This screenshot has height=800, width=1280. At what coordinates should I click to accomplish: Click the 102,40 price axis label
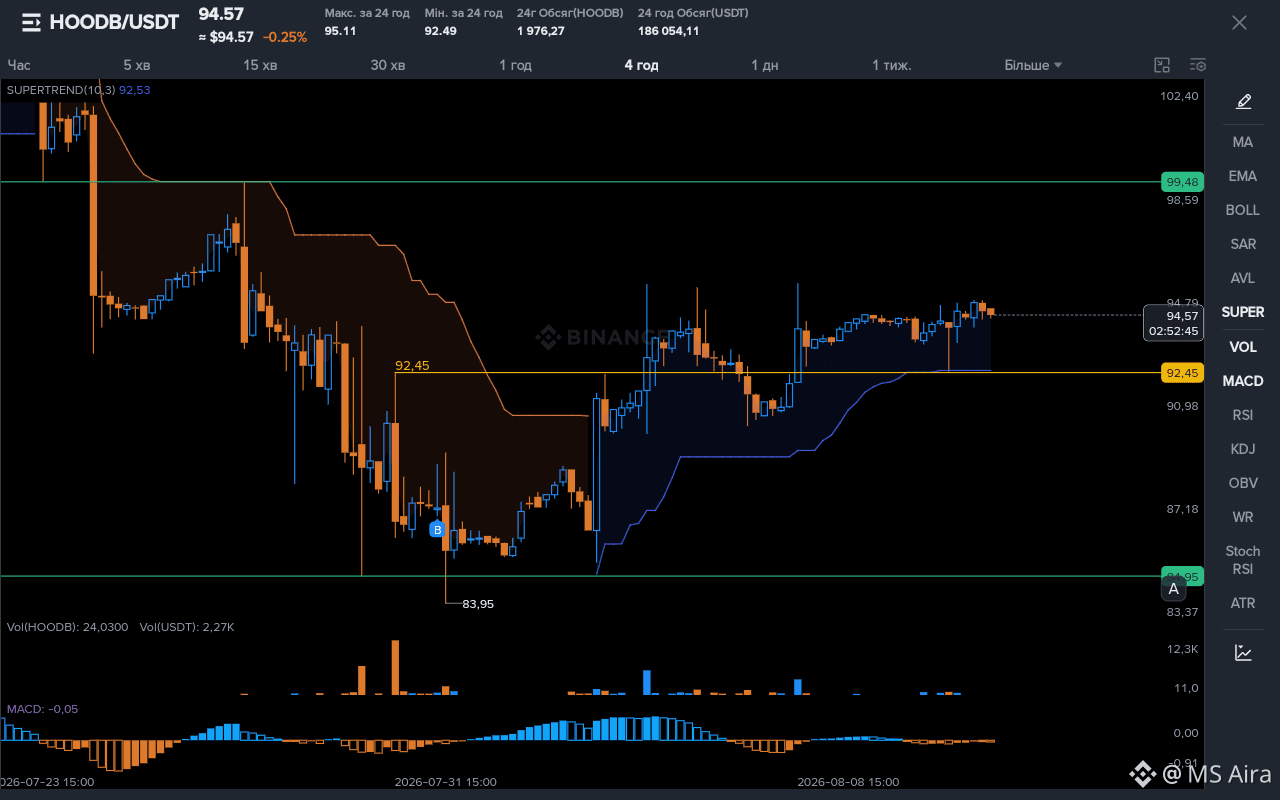[x=1179, y=96]
